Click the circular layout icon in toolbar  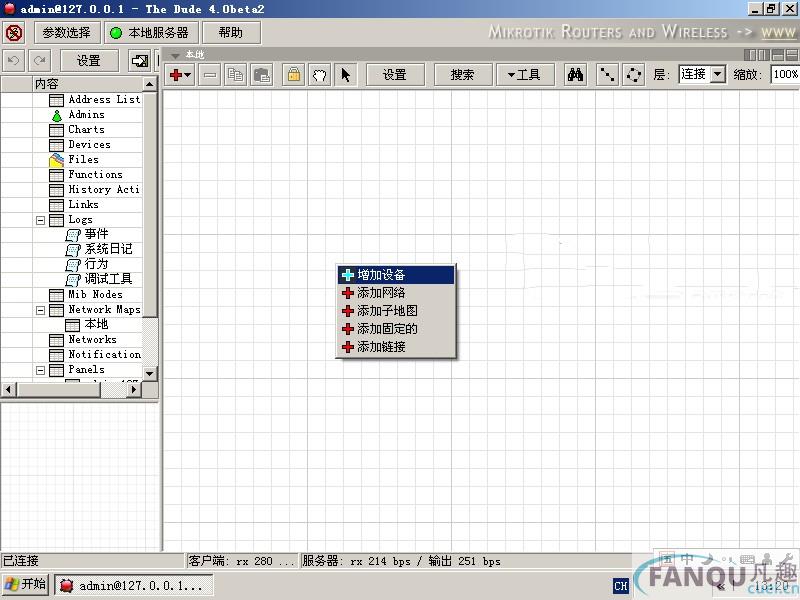(x=634, y=75)
